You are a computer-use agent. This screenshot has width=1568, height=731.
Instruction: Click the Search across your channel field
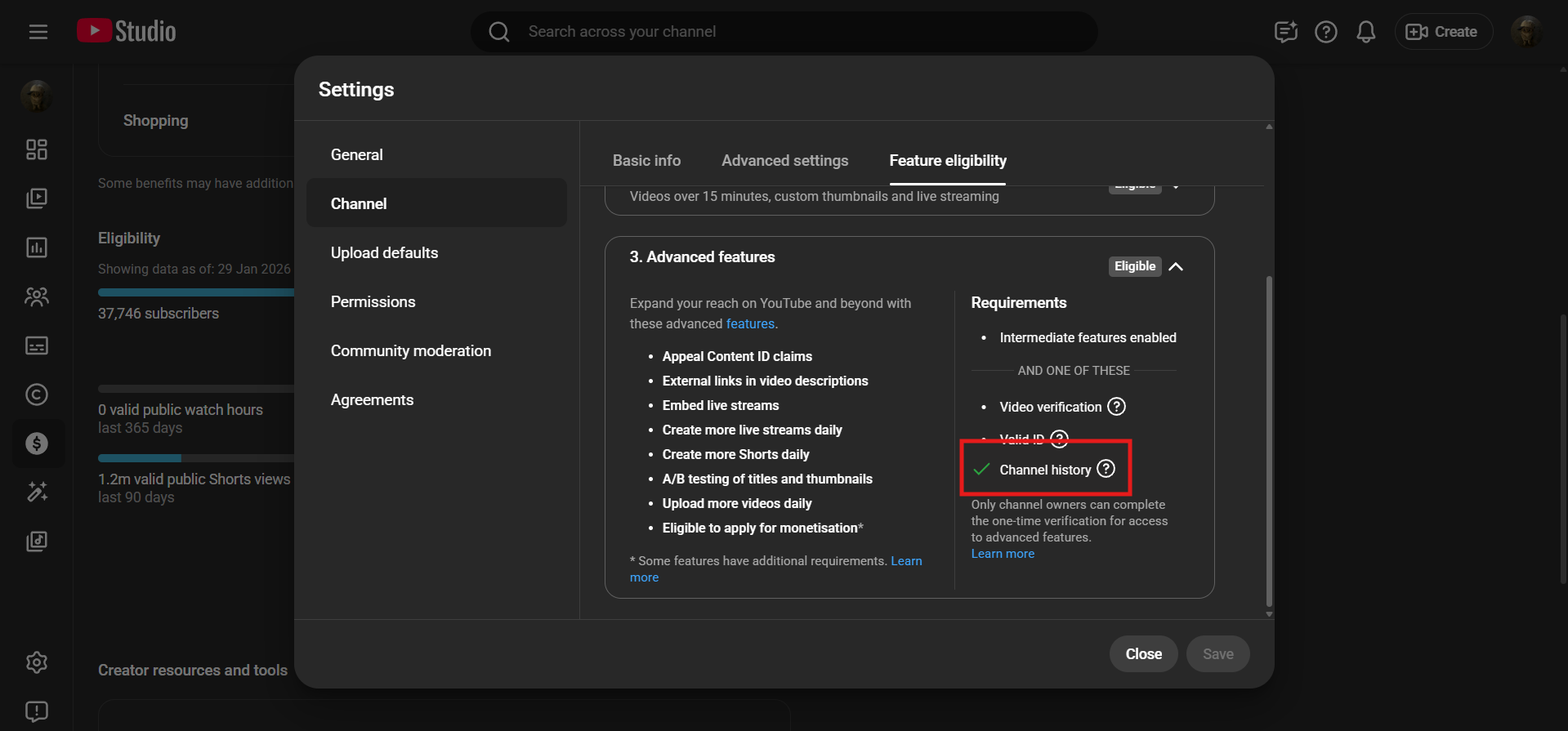784,32
